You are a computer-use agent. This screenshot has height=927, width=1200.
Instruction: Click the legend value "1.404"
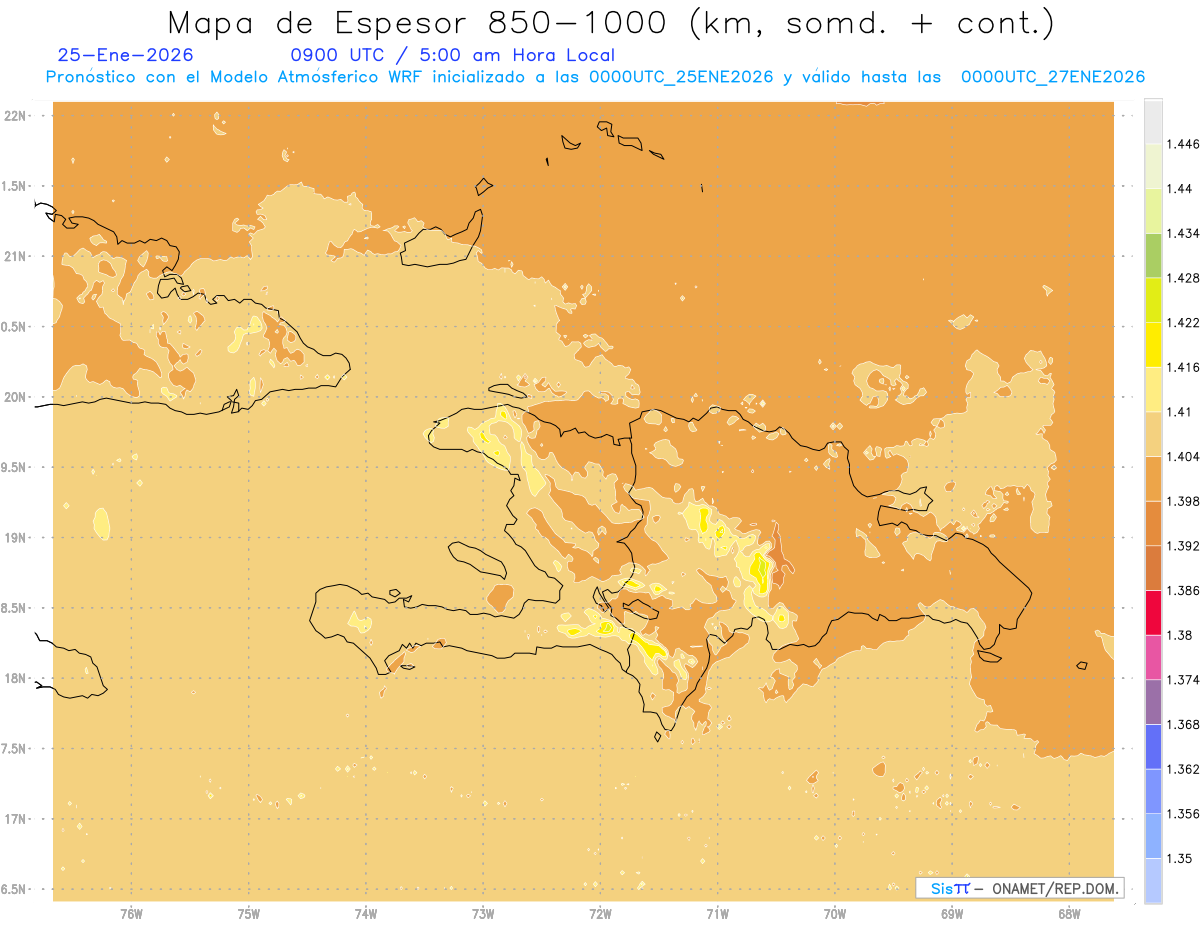1183,457
